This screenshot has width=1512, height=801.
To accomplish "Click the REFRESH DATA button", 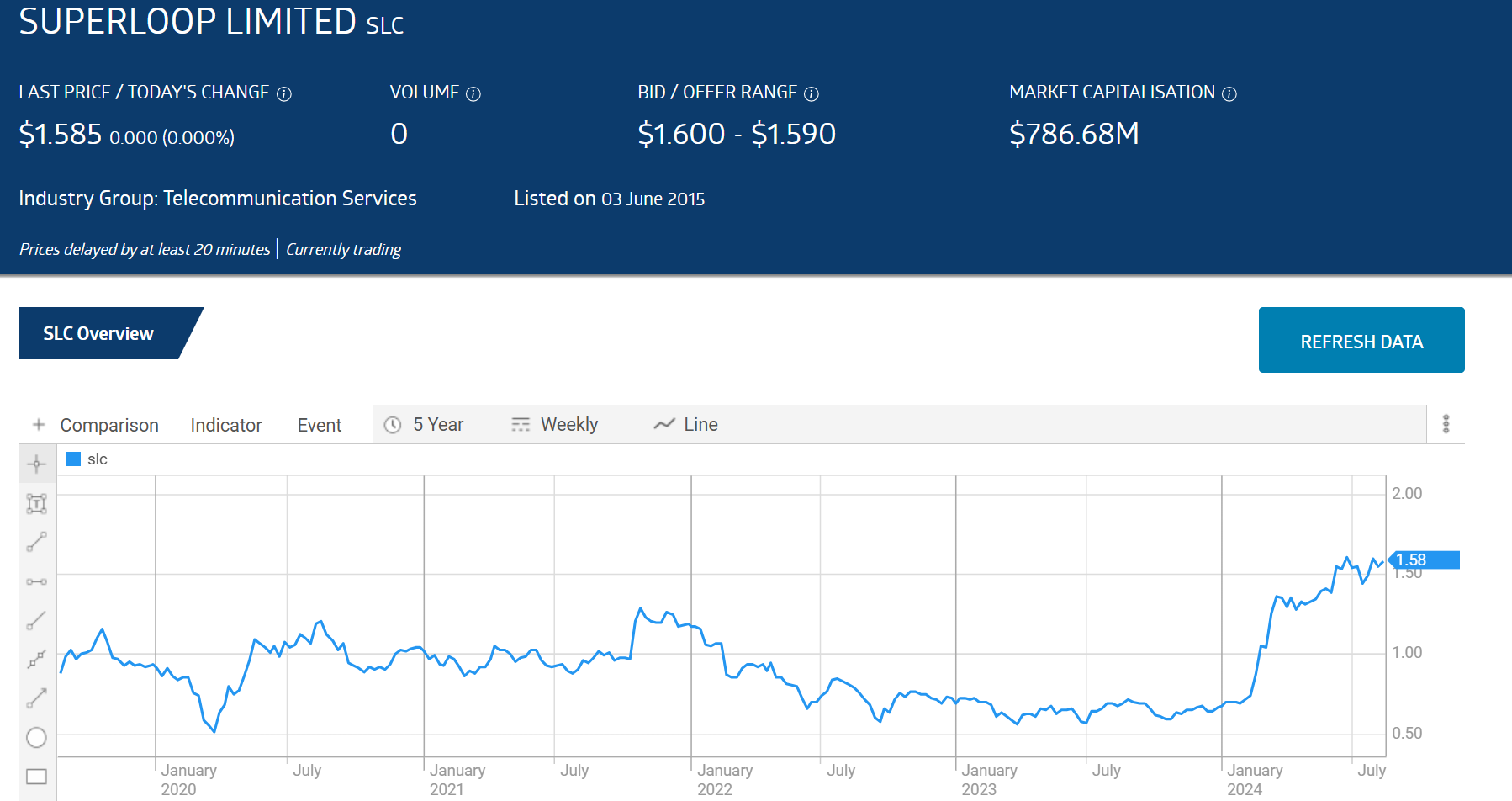I will (1361, 340).
